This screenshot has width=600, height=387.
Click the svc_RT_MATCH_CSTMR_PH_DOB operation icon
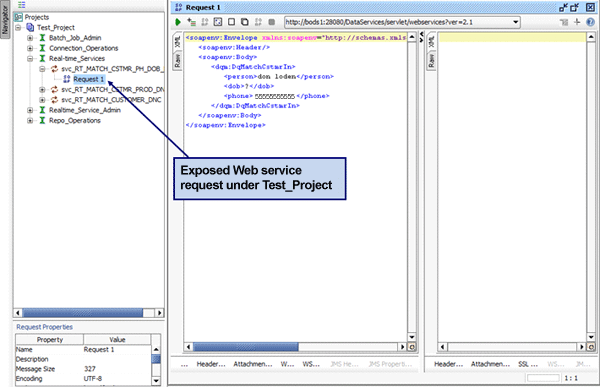[x=54, y=69]
